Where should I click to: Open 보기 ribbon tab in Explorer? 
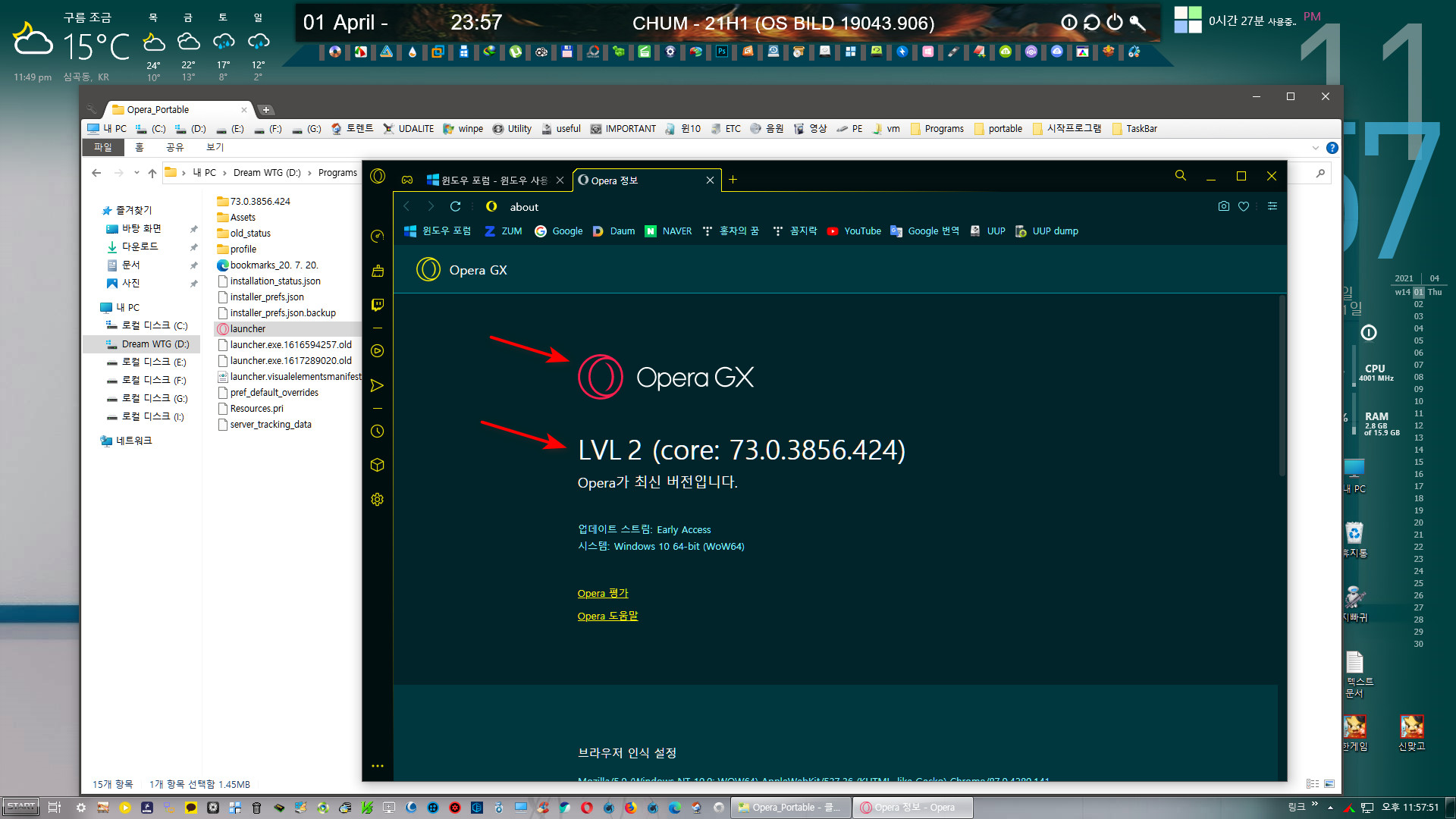[x=215, y=147]
